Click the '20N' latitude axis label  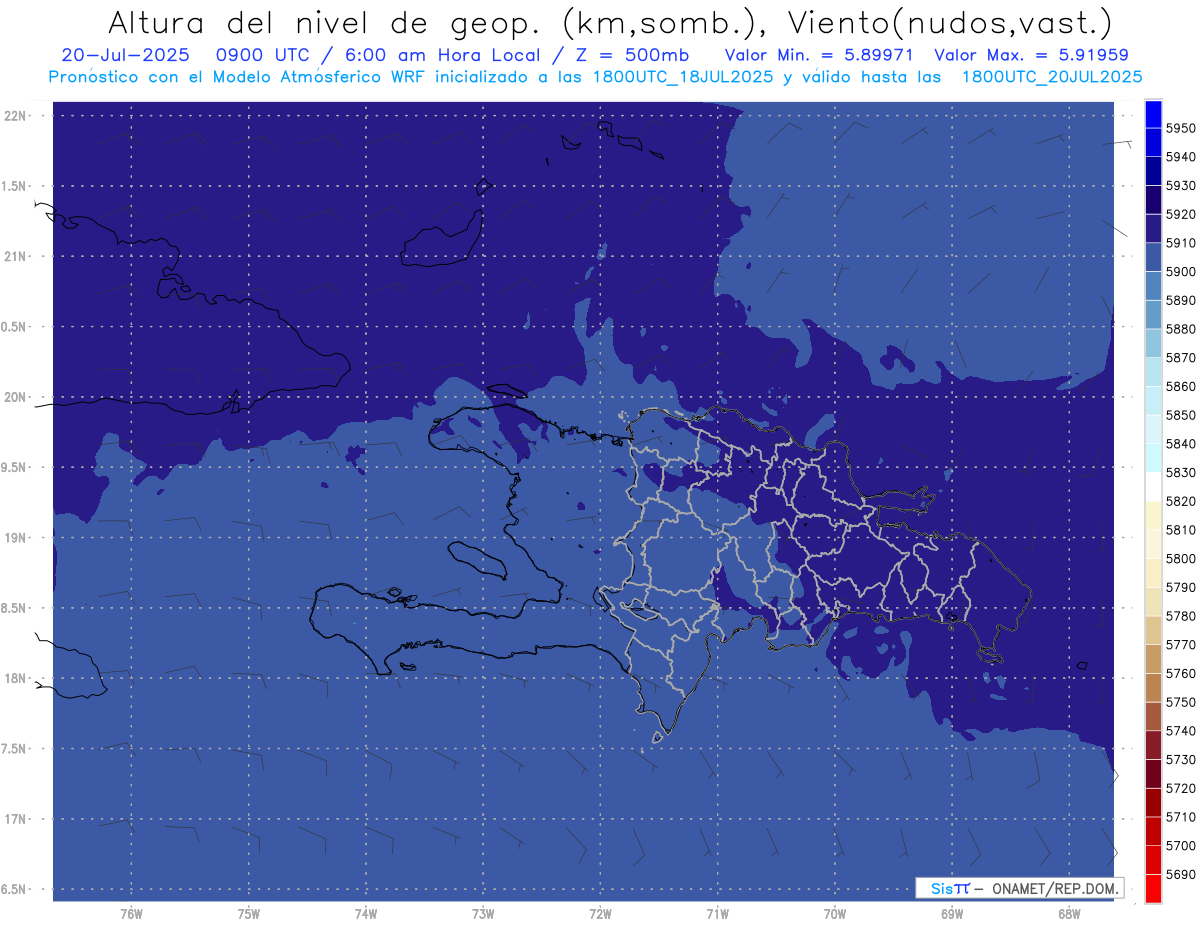point(14,397)
